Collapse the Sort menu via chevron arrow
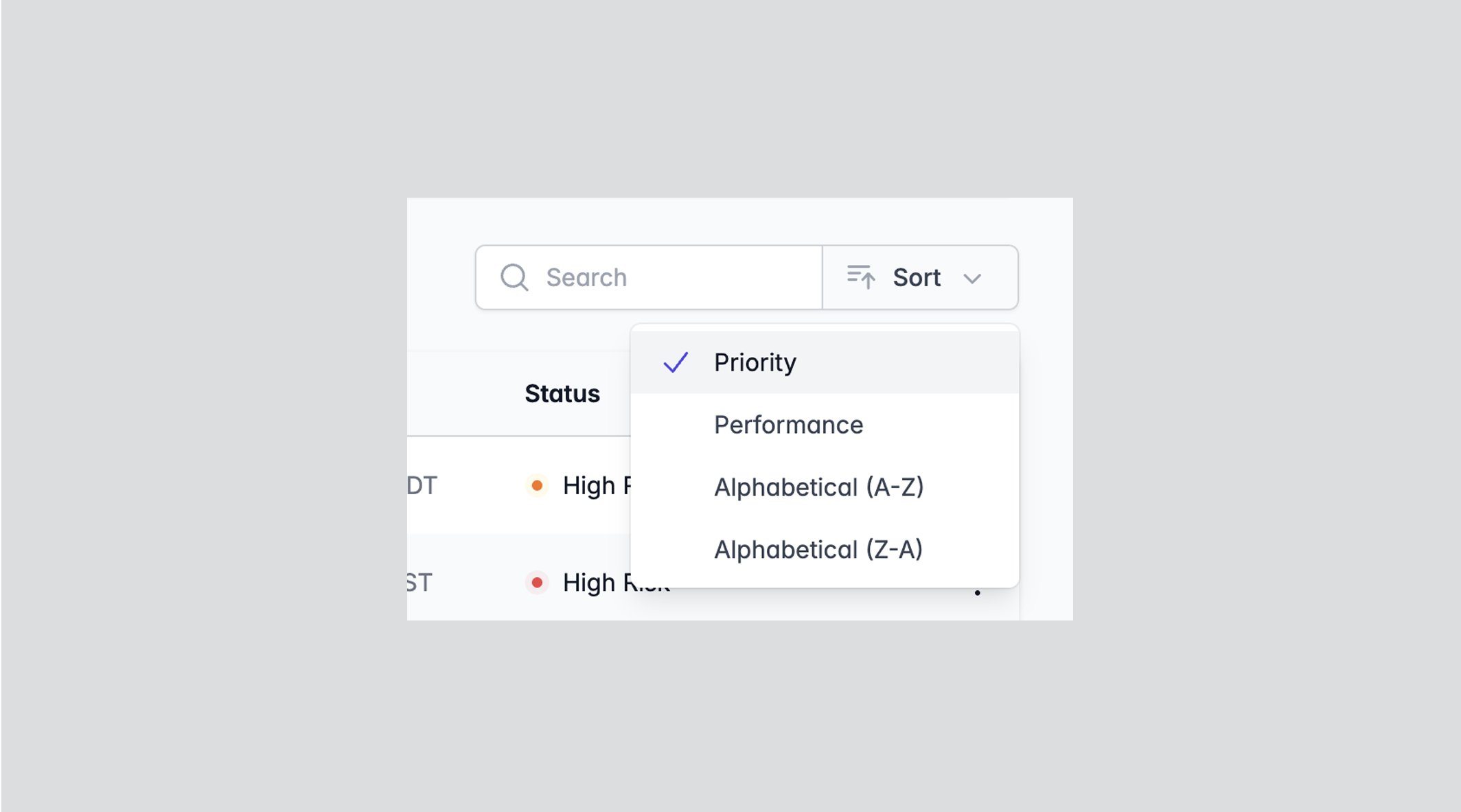 click(x=972, y=278)
